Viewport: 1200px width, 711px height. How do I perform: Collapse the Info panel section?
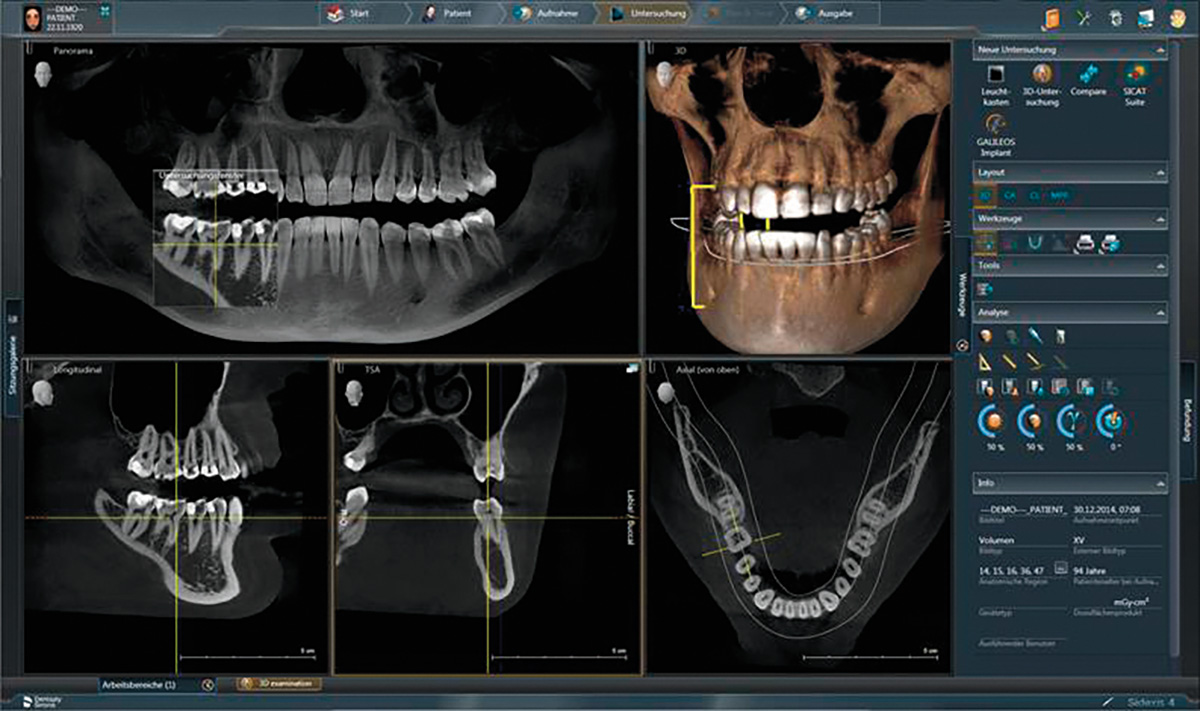coord(1160,483)
